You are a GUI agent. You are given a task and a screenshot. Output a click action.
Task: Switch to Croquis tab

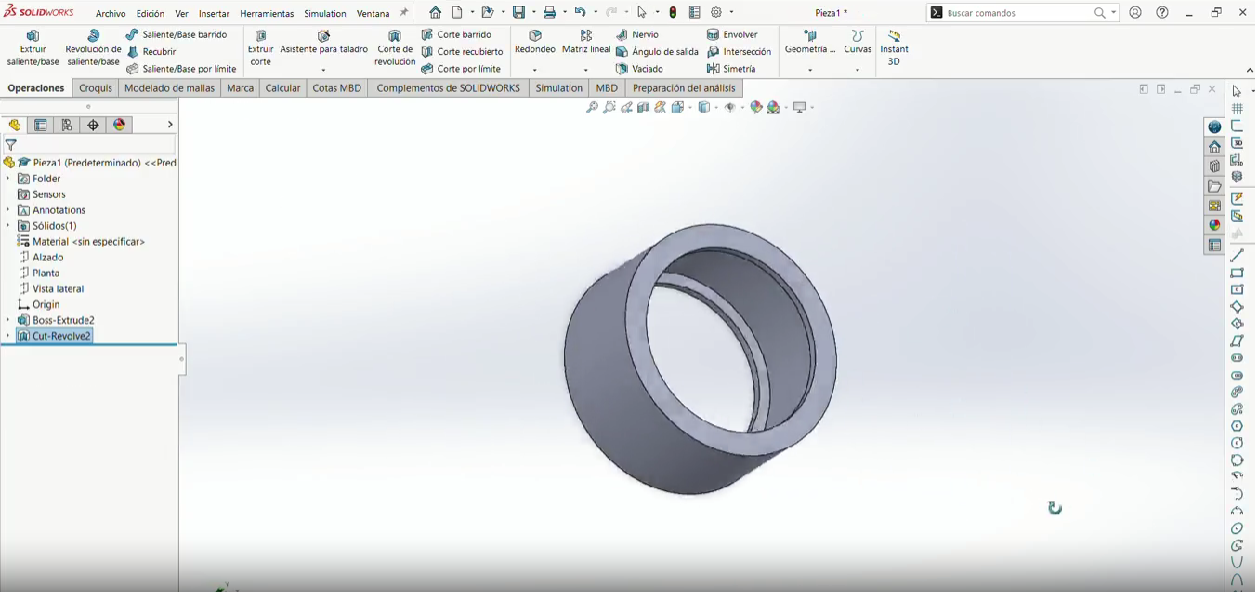coord(95,88)
